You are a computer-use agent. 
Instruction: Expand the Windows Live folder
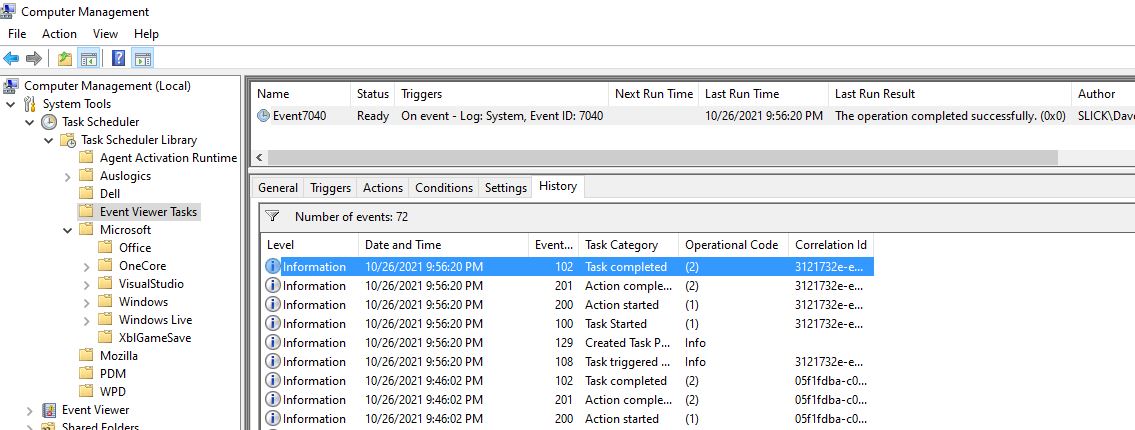click(86, 320)
